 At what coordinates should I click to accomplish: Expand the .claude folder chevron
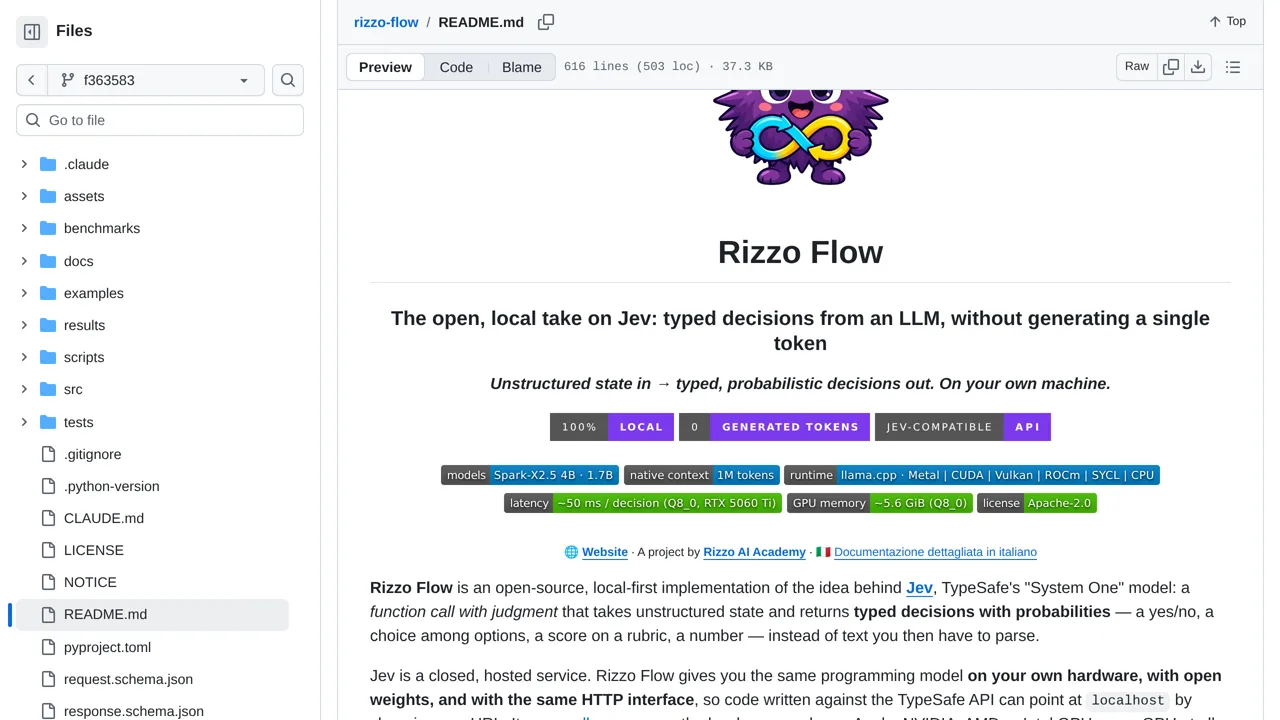tap(24, 164)
